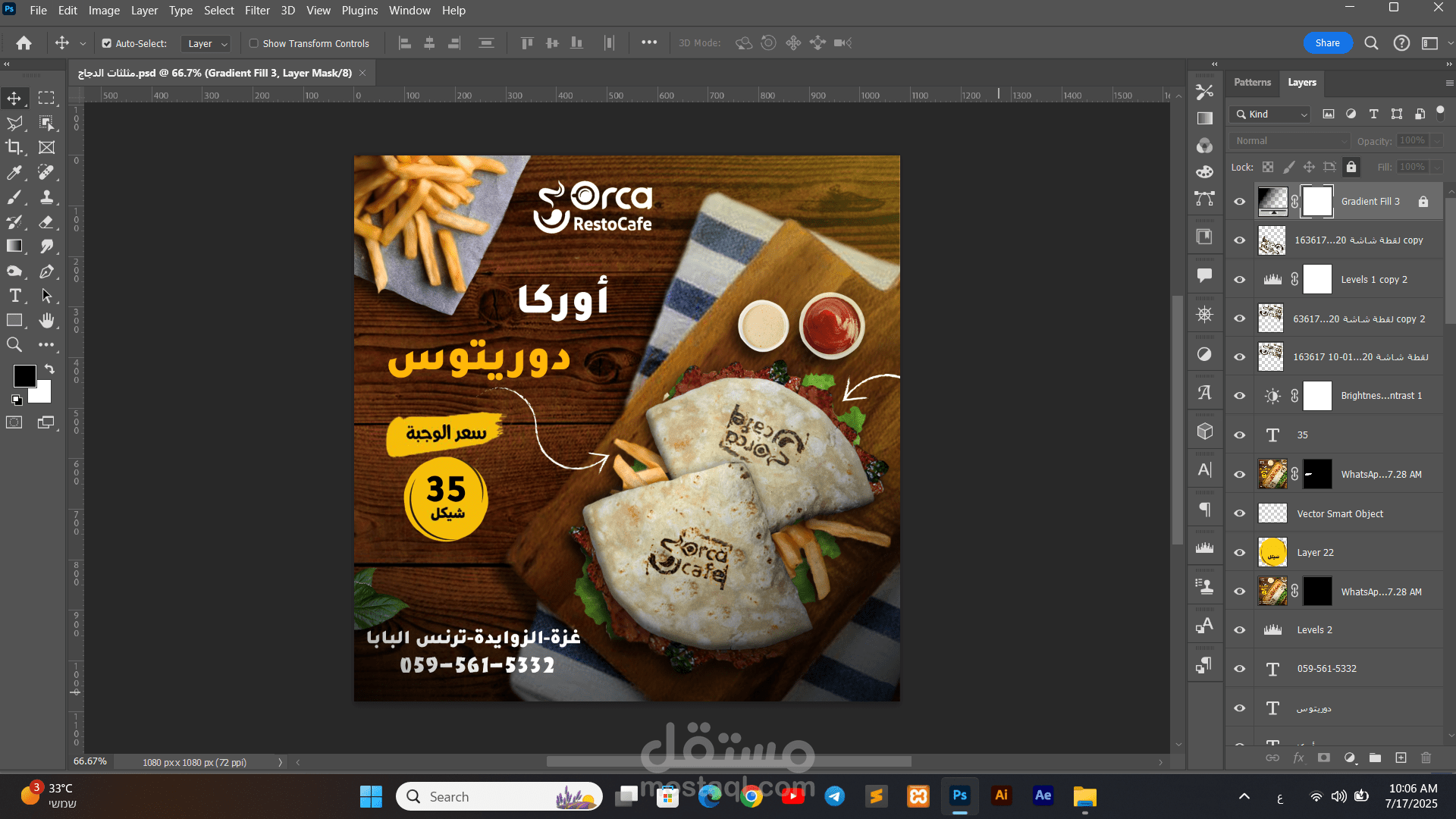Select the Clone Stamp tool
Image resolution: width=1456 pixels, height=819 pixels.
coord(47,197)
